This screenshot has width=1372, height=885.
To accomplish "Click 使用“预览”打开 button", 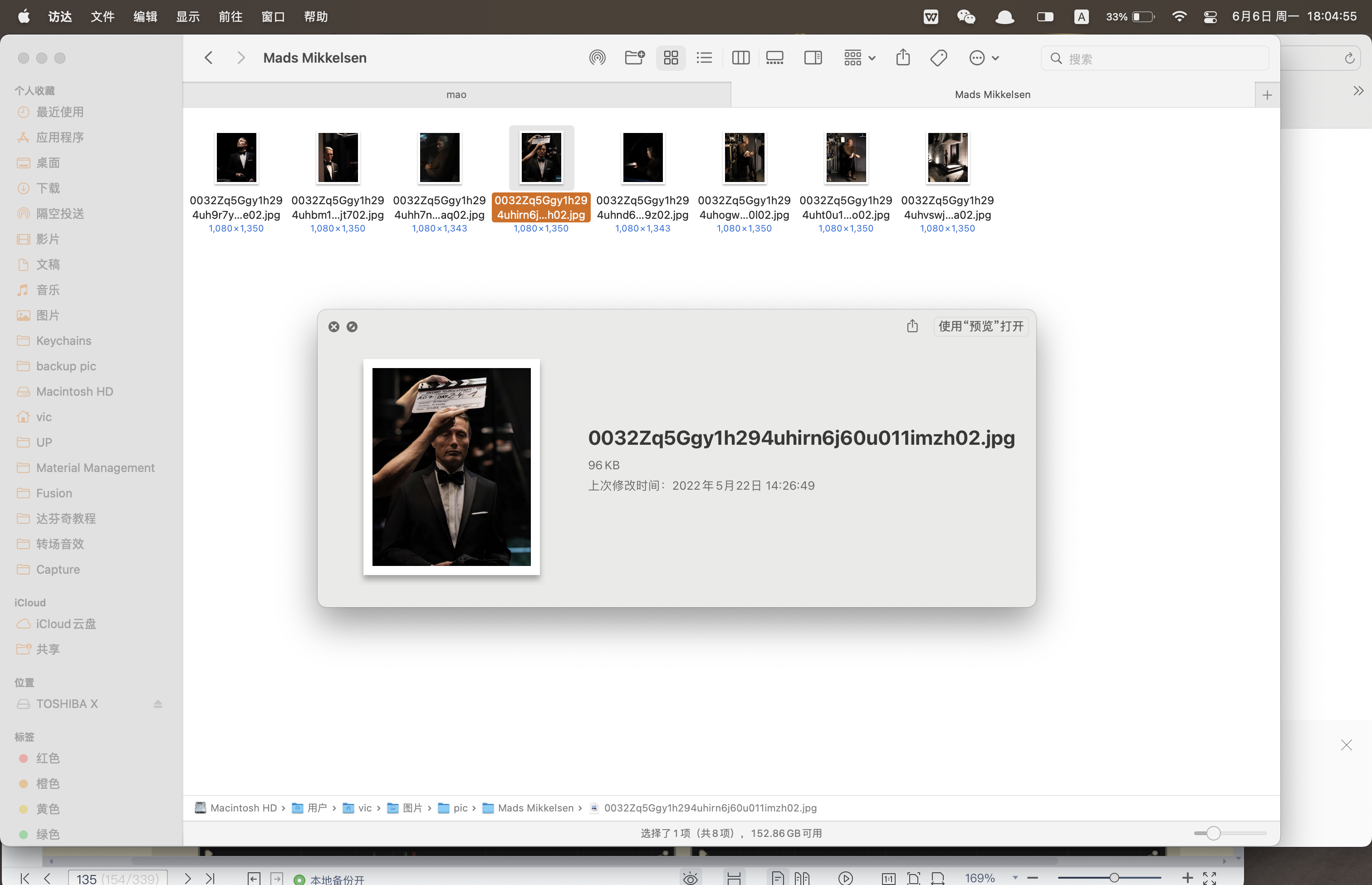I will tap(981, 326).
